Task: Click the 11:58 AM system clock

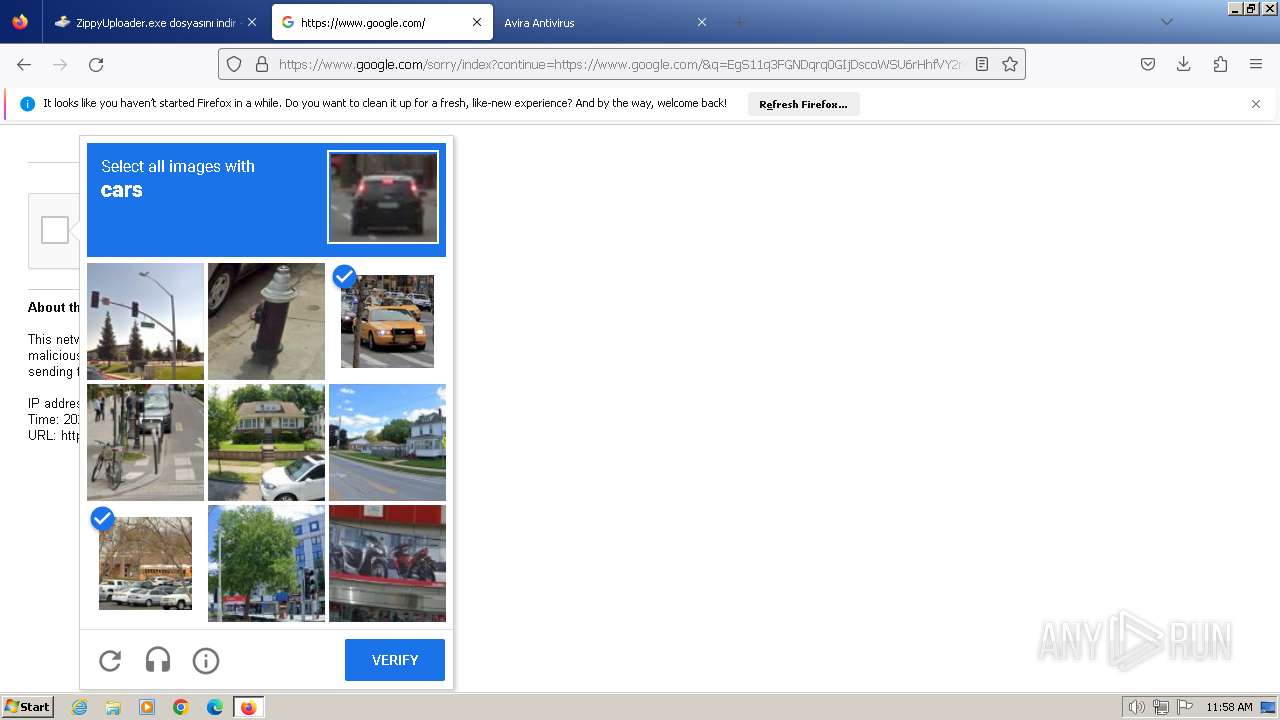Action: [1229, 707]
